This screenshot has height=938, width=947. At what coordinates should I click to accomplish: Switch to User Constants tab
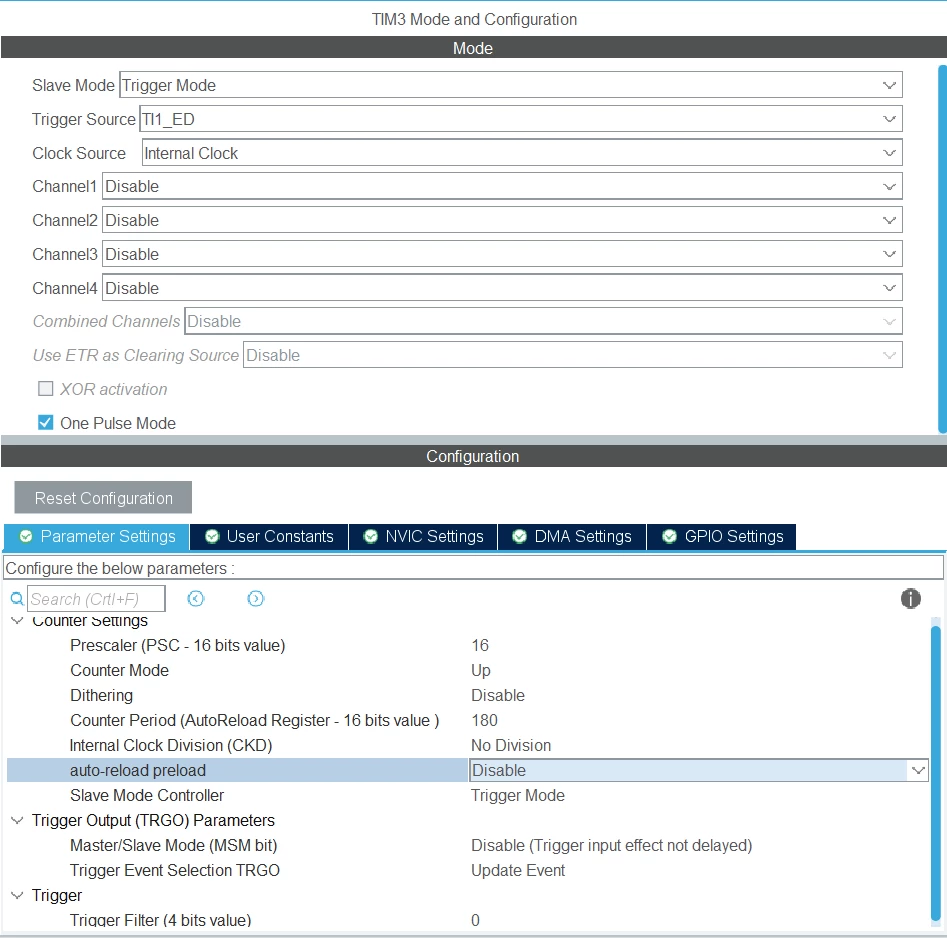[x=269, y=536]
